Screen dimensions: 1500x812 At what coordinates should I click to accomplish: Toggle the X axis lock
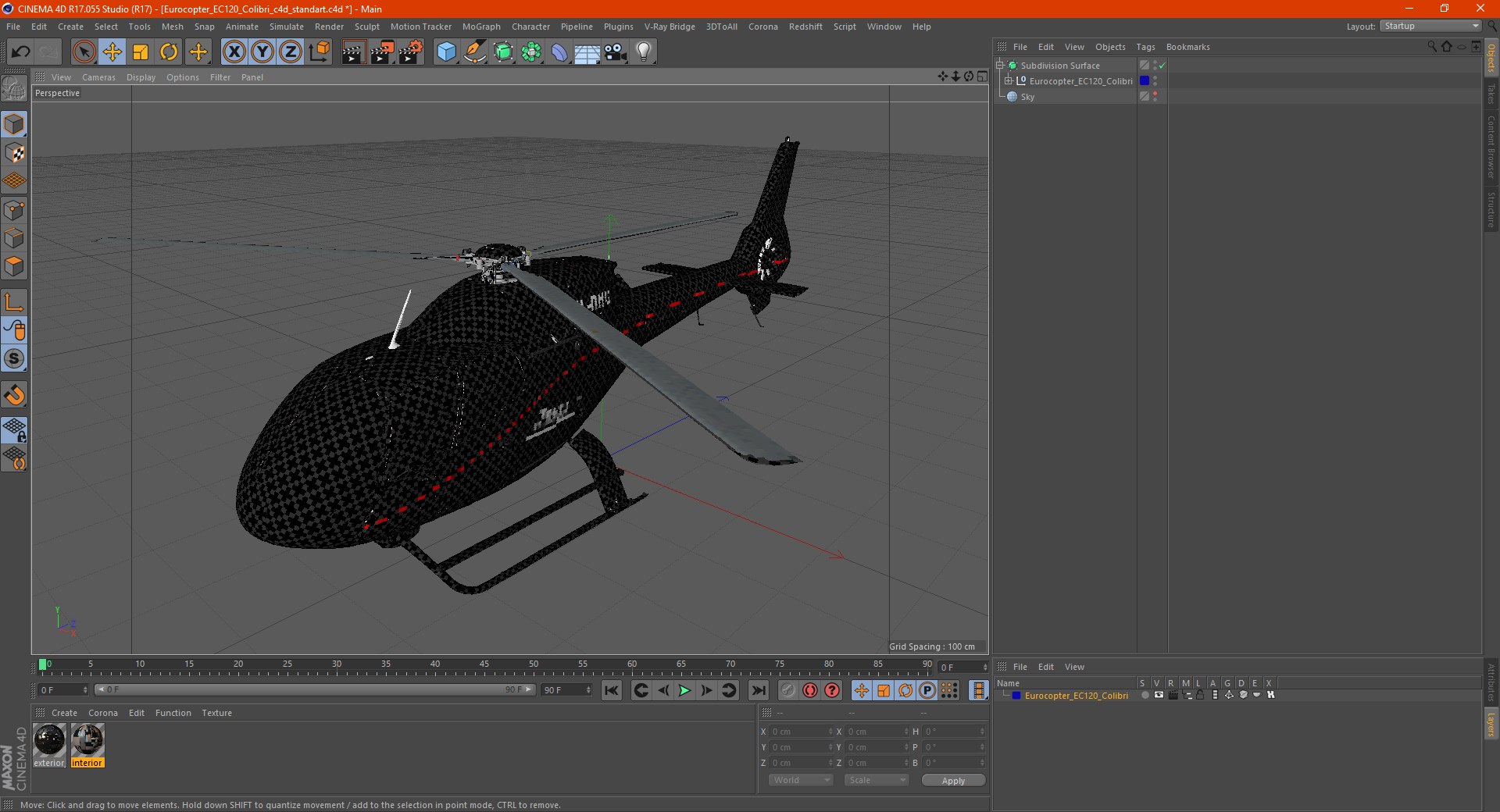click(x=234, y=52)
